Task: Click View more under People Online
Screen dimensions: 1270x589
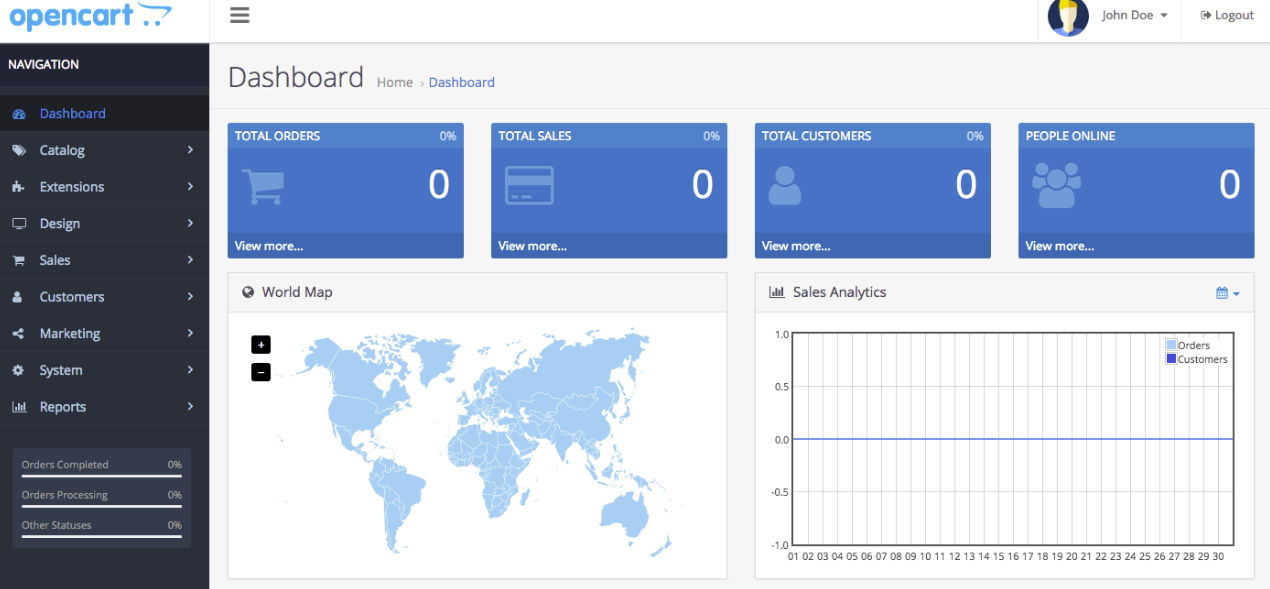Action: [1060, 246]
